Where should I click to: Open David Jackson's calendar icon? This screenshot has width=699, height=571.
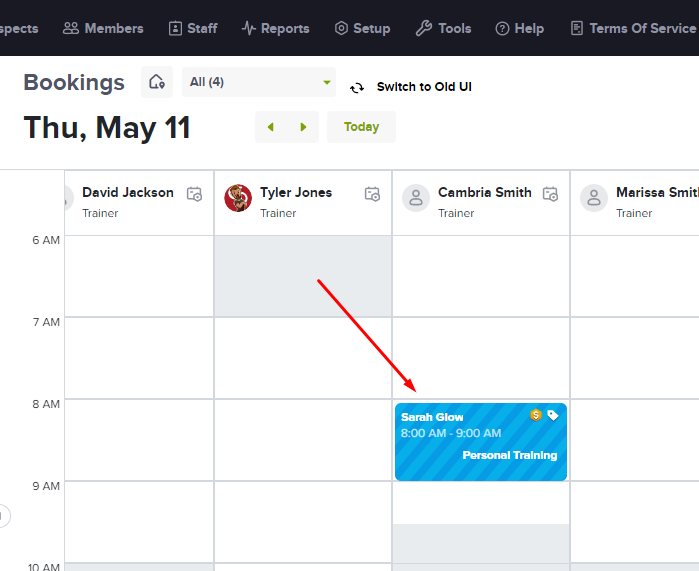pyautogui.click(x=194, y=194)
